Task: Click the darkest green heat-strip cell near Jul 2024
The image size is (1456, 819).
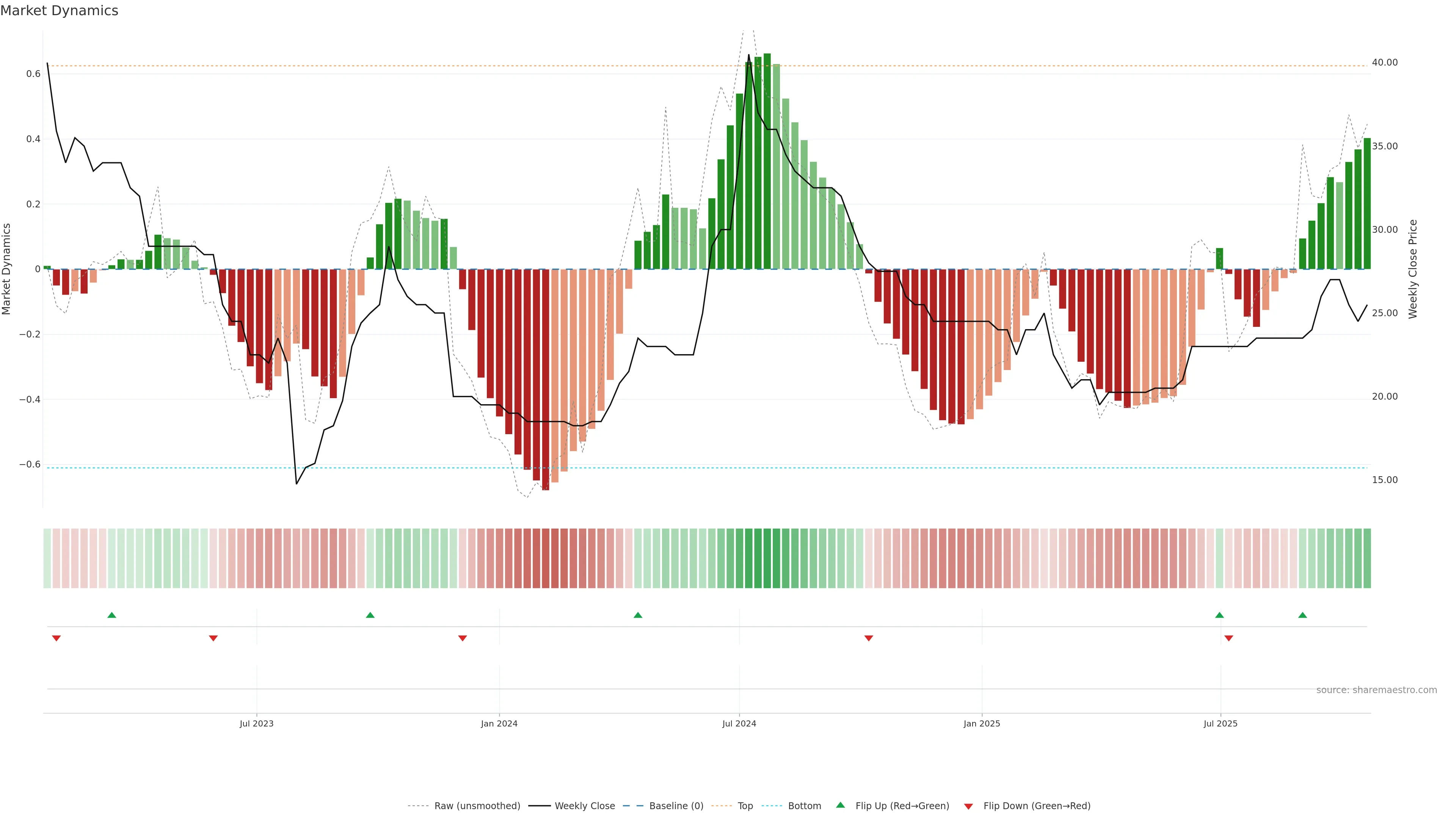Action: [x=767, y=558]
